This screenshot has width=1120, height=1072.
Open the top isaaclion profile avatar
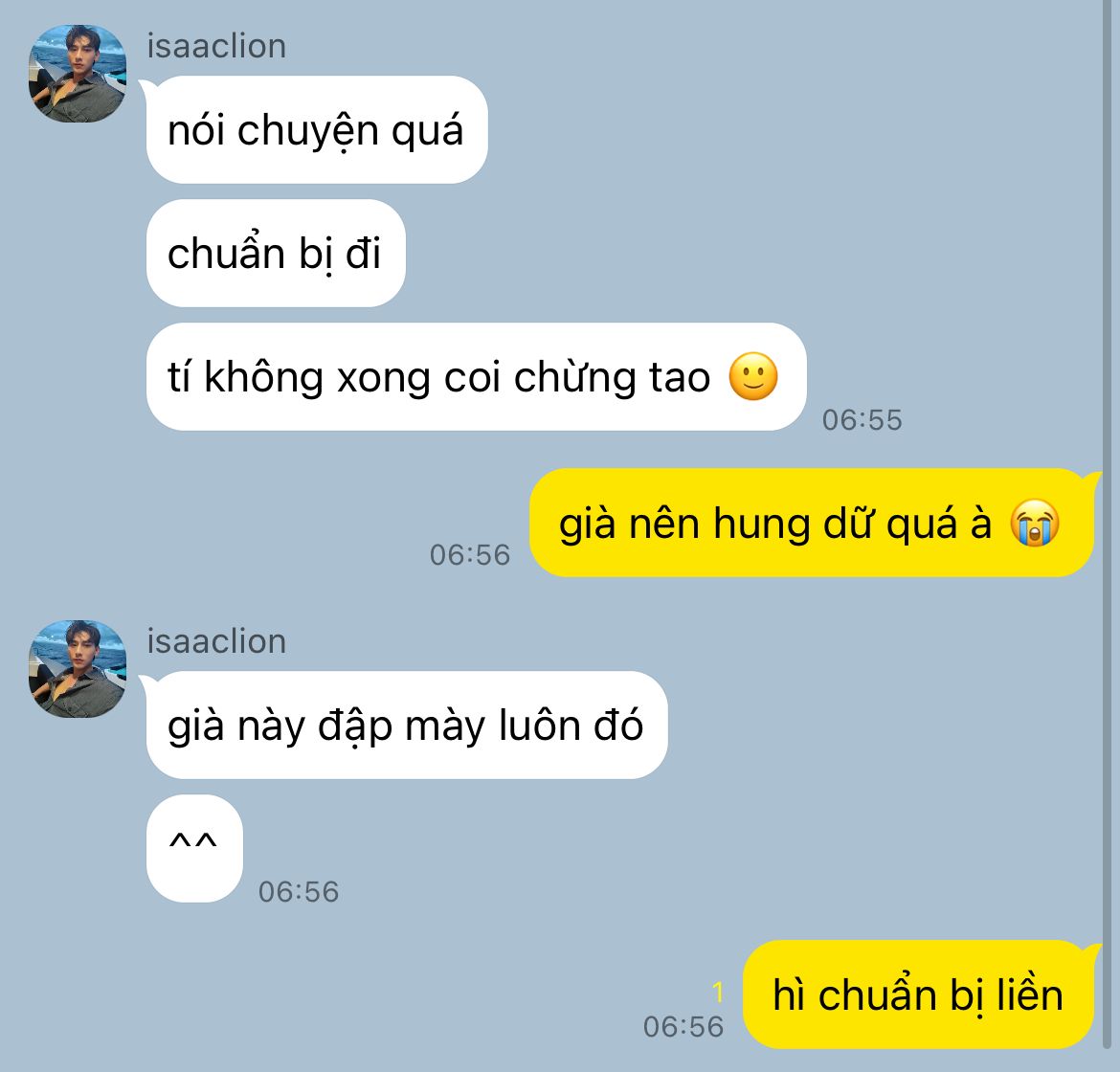pyautogui.click(x=78, y=74)
